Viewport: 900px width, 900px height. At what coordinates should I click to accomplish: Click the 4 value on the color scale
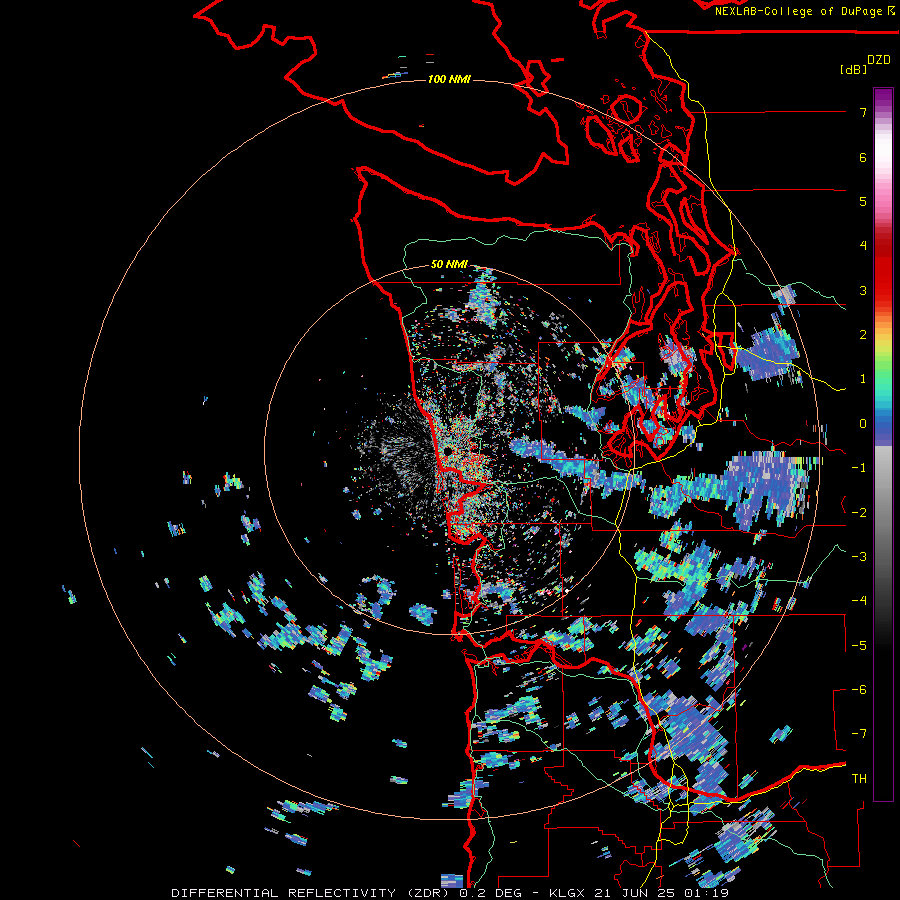[x=863, y=246]
